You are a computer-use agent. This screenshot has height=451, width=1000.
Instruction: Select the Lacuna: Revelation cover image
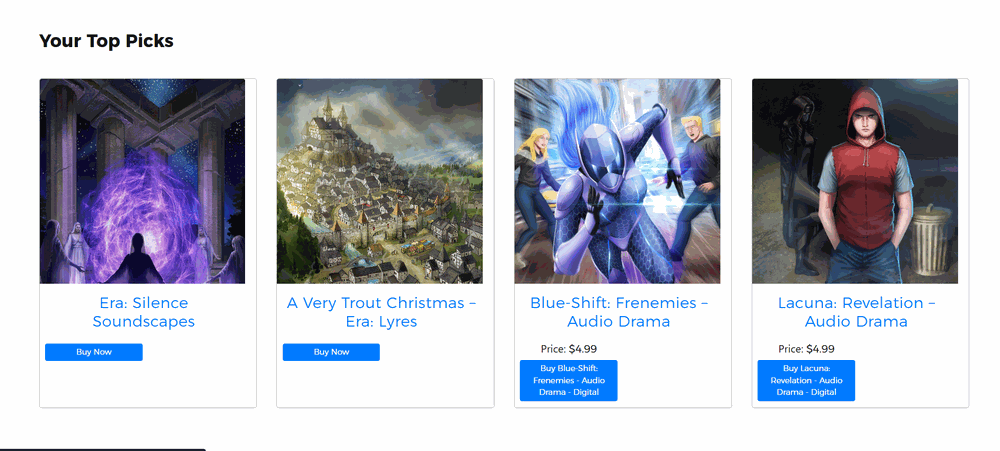tap(855, 181)
